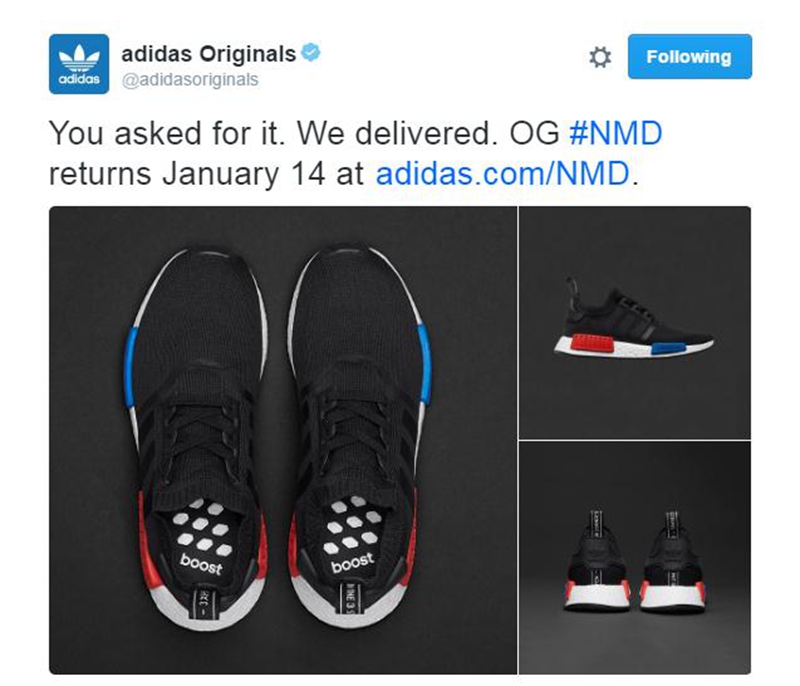Click the blue verified badge
Screen dimensions: 800x686
point(311,53)
